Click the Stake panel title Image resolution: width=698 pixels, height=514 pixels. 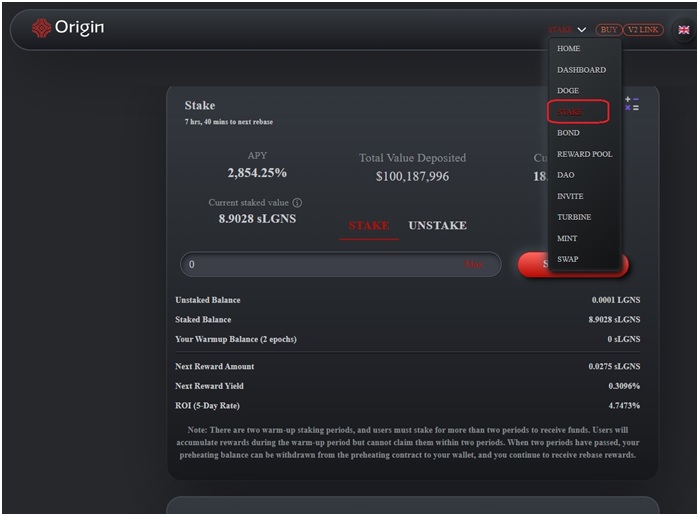point(200,106)
